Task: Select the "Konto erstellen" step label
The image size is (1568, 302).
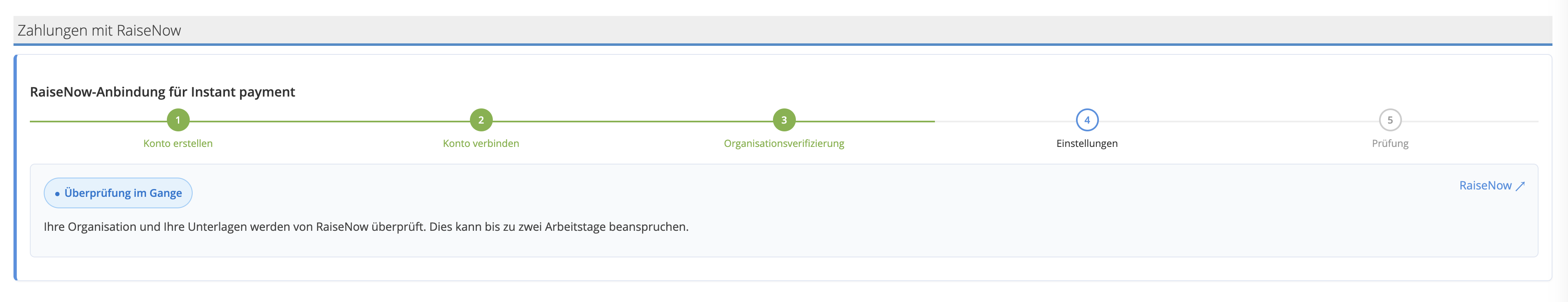Action: tap(178, 144)
